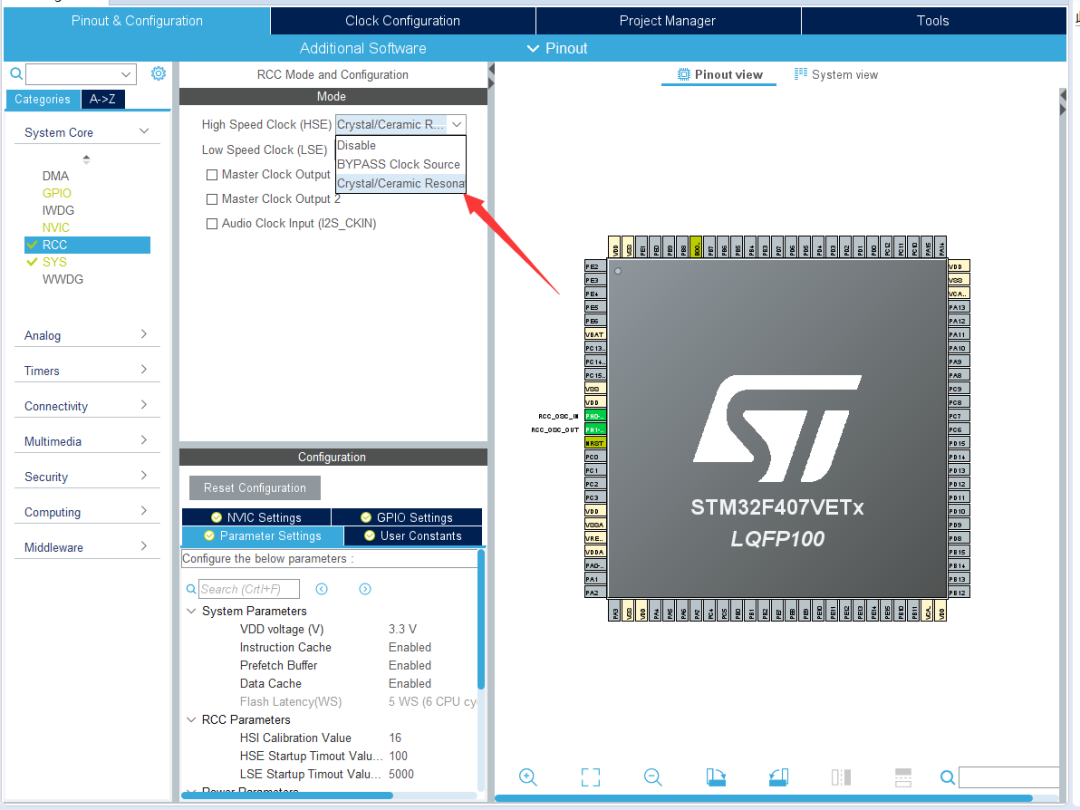The height and width of the screenshot is (810, 1080).
Task: Click the parameter list vertical scrollbar
Action: (x=481, y=619)
